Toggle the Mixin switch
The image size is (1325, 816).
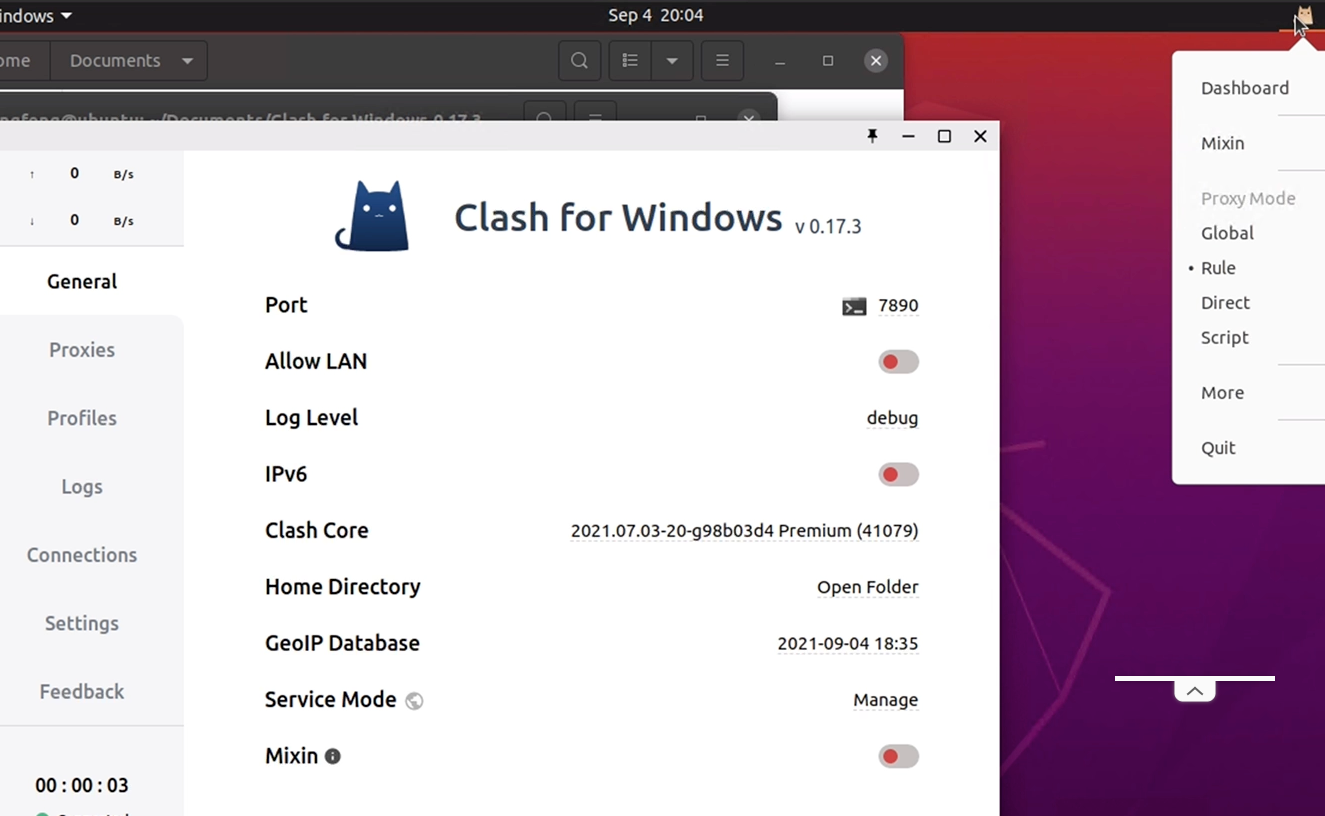click(x=898, y=756)
